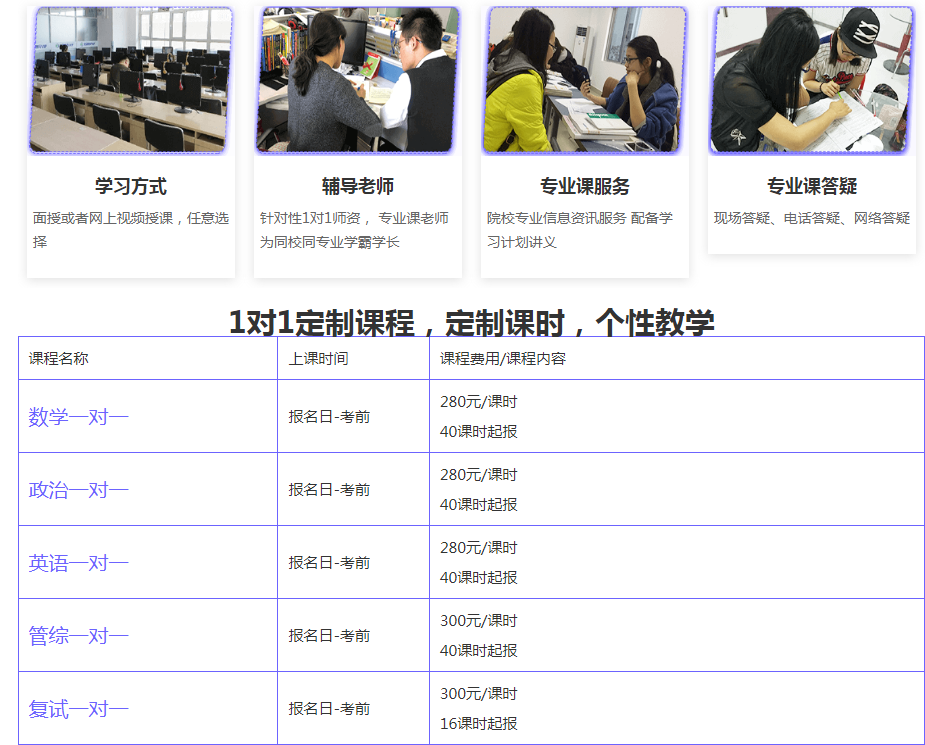
Task: Click the 课程费用/课程内容 column header
Action: pos(503,358)
